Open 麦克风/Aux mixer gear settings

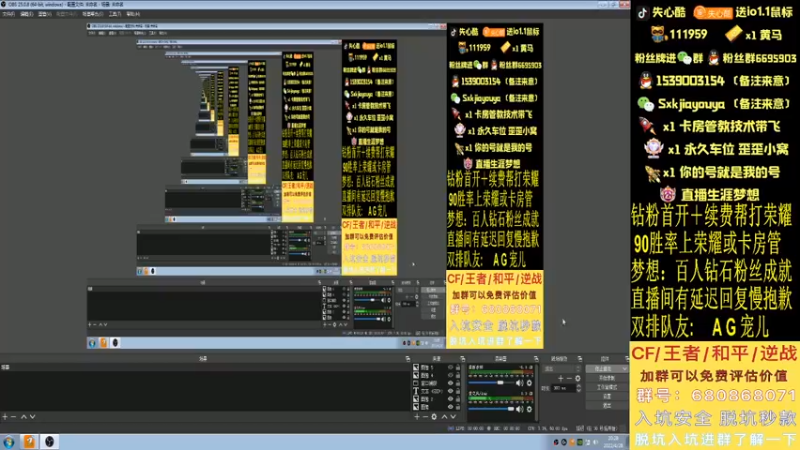click(529, 409)
